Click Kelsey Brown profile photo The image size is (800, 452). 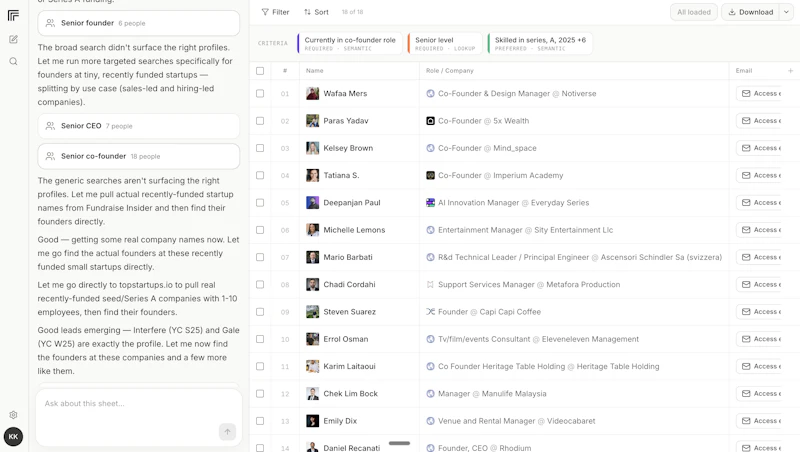pos(312,148)
